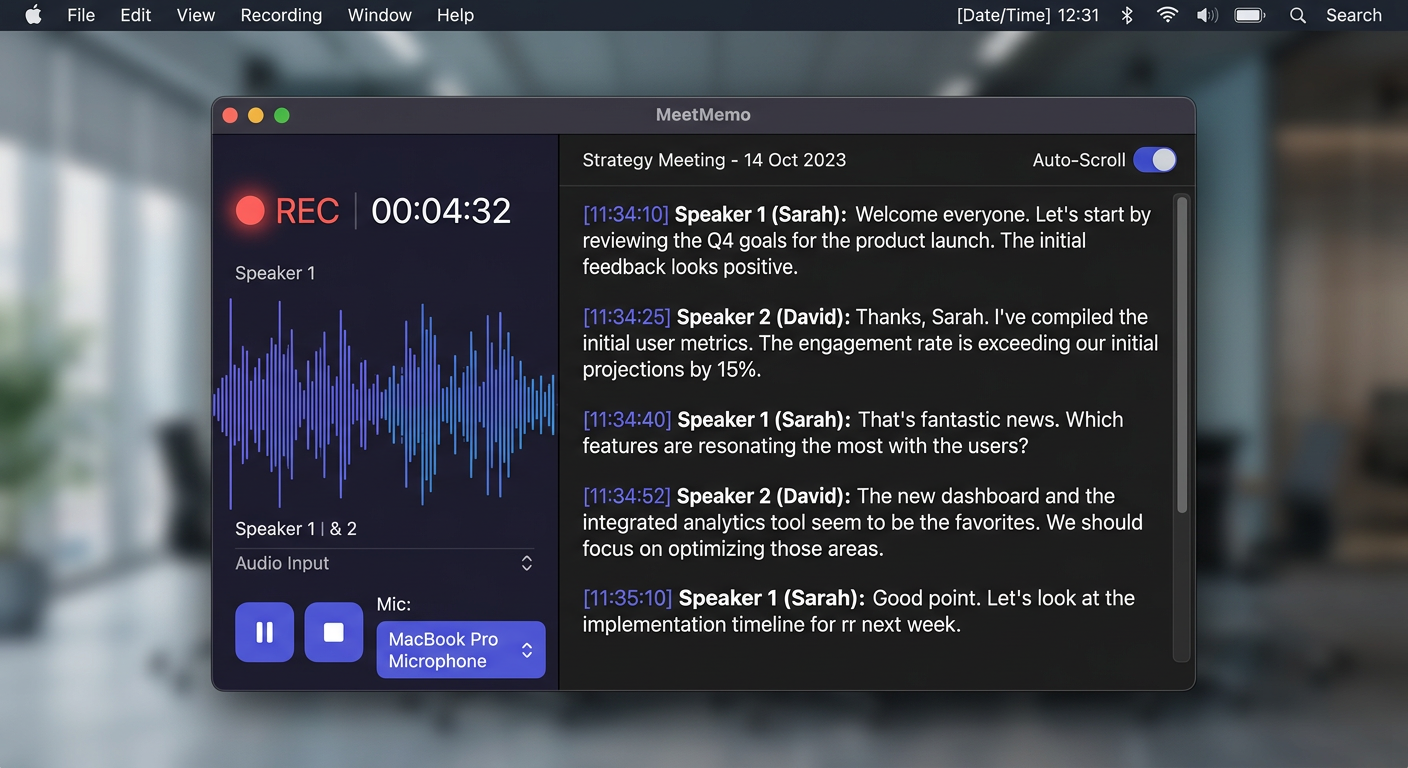1408x768 pixels.
Task: Click the transcript scrollbar
Action: [1181, 355]
